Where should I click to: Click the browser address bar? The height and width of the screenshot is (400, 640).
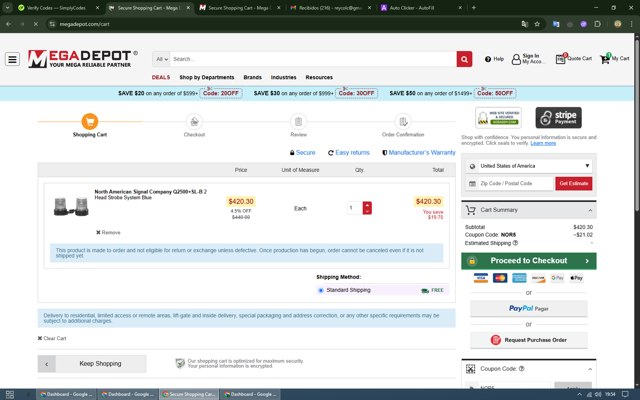tap(286, 24)
